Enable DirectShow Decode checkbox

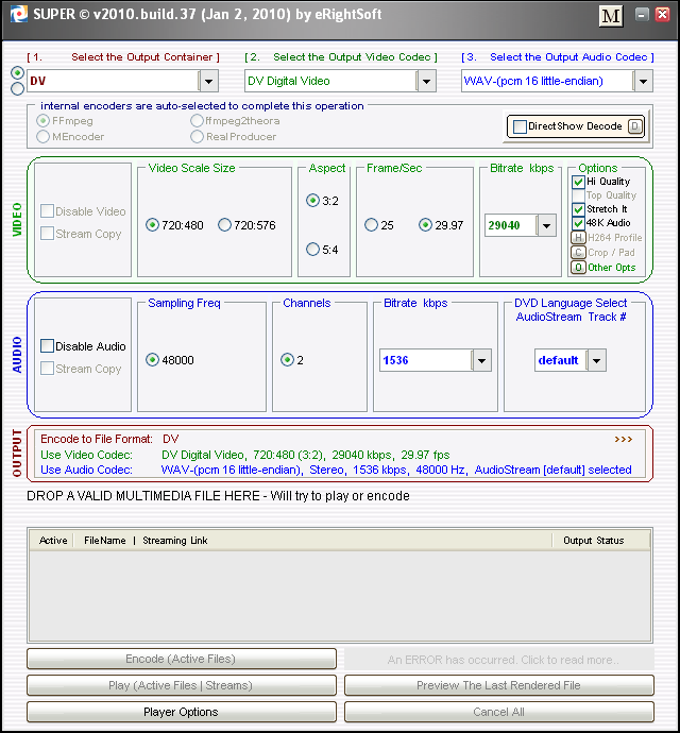coord(520,127)
